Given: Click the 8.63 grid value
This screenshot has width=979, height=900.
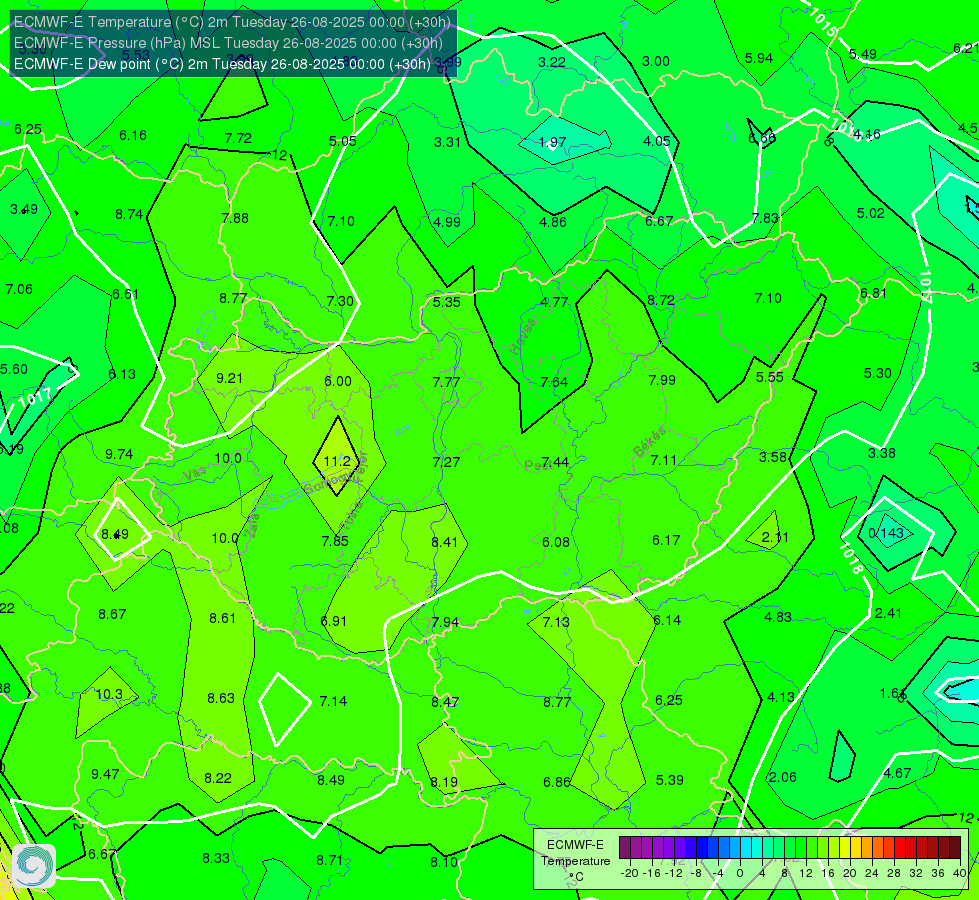Looking at the screenshot, I should [x=221, y=698].
